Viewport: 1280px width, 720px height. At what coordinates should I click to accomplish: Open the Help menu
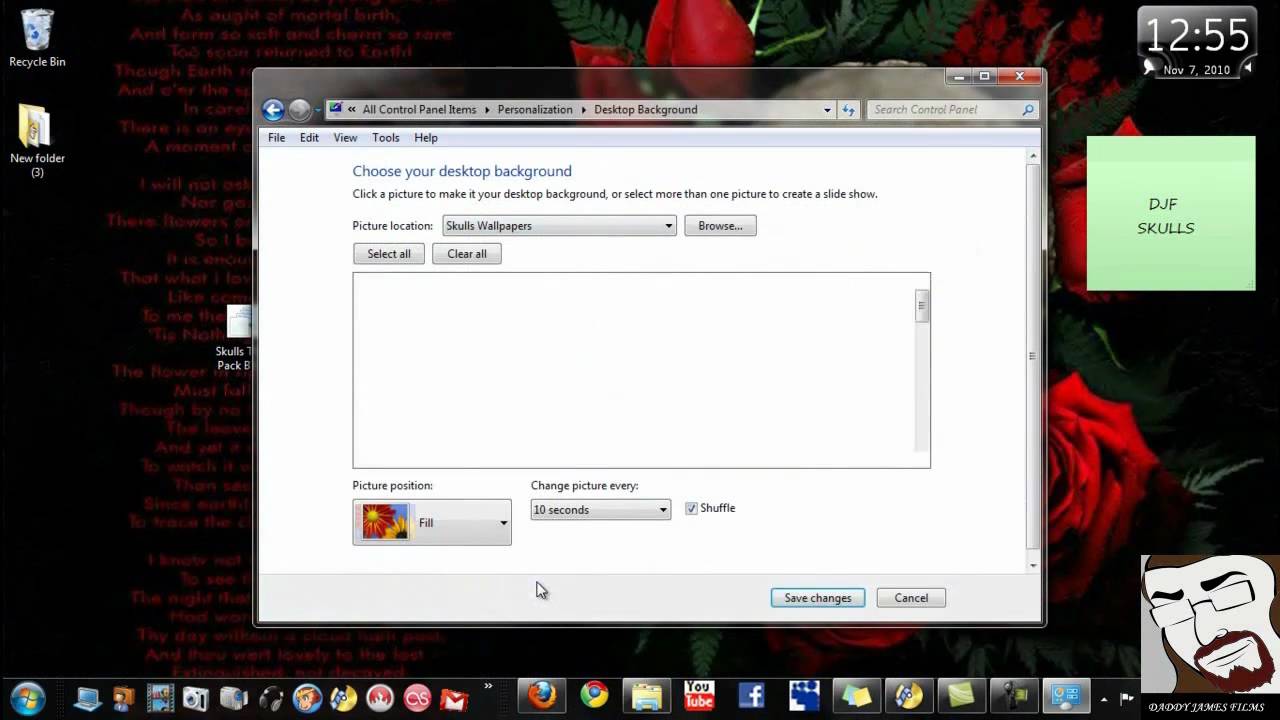(426, 138)
